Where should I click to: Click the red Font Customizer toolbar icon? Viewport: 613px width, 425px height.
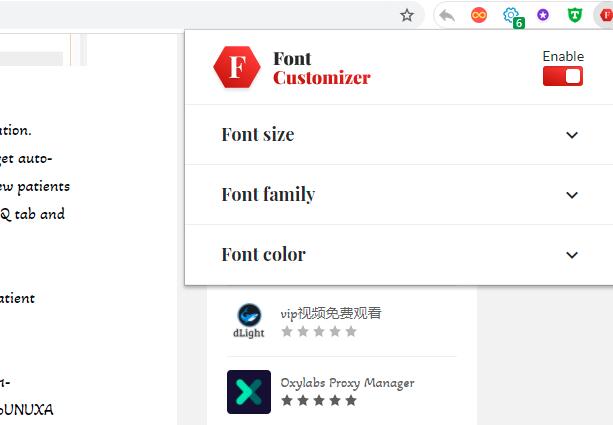[x=602, y=15]
